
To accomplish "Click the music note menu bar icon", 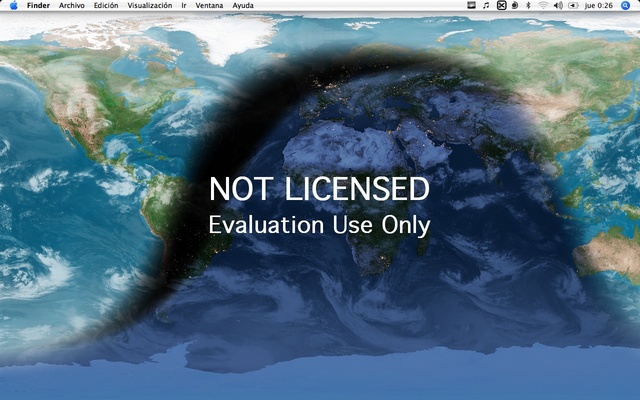I will pos(486,5).
